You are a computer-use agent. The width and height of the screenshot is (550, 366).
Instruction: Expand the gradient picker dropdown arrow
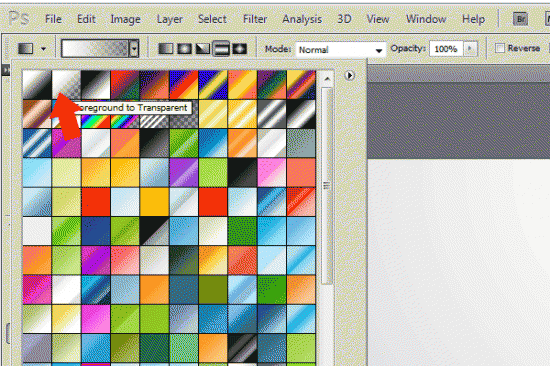pos(134,48)
